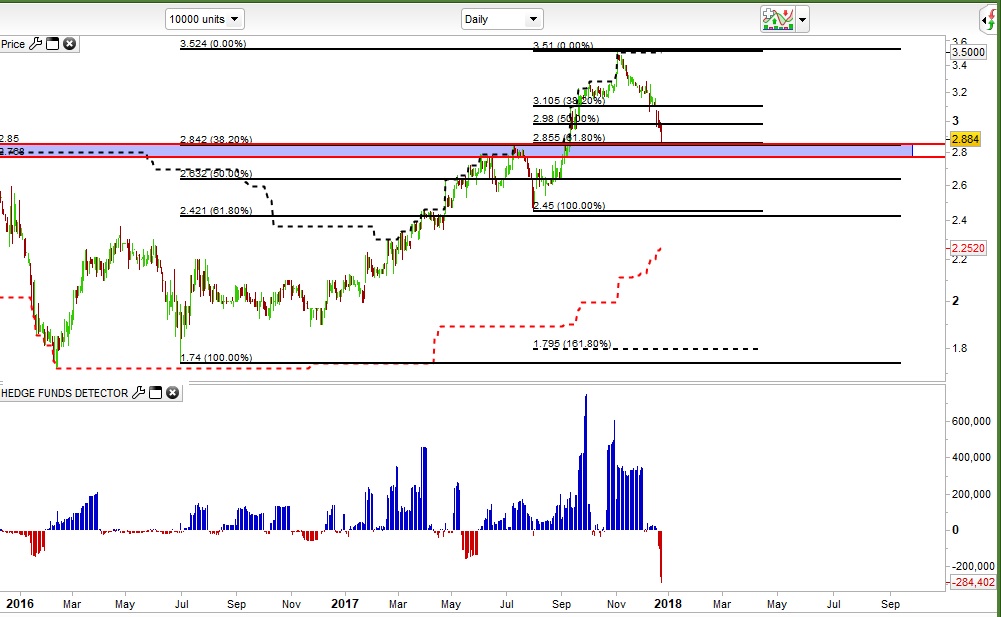This screenshot has height=617, width=1001.
Task: Select the 2.421 (61.80%) Fibonacci label
Action: (x=216, y=210)
